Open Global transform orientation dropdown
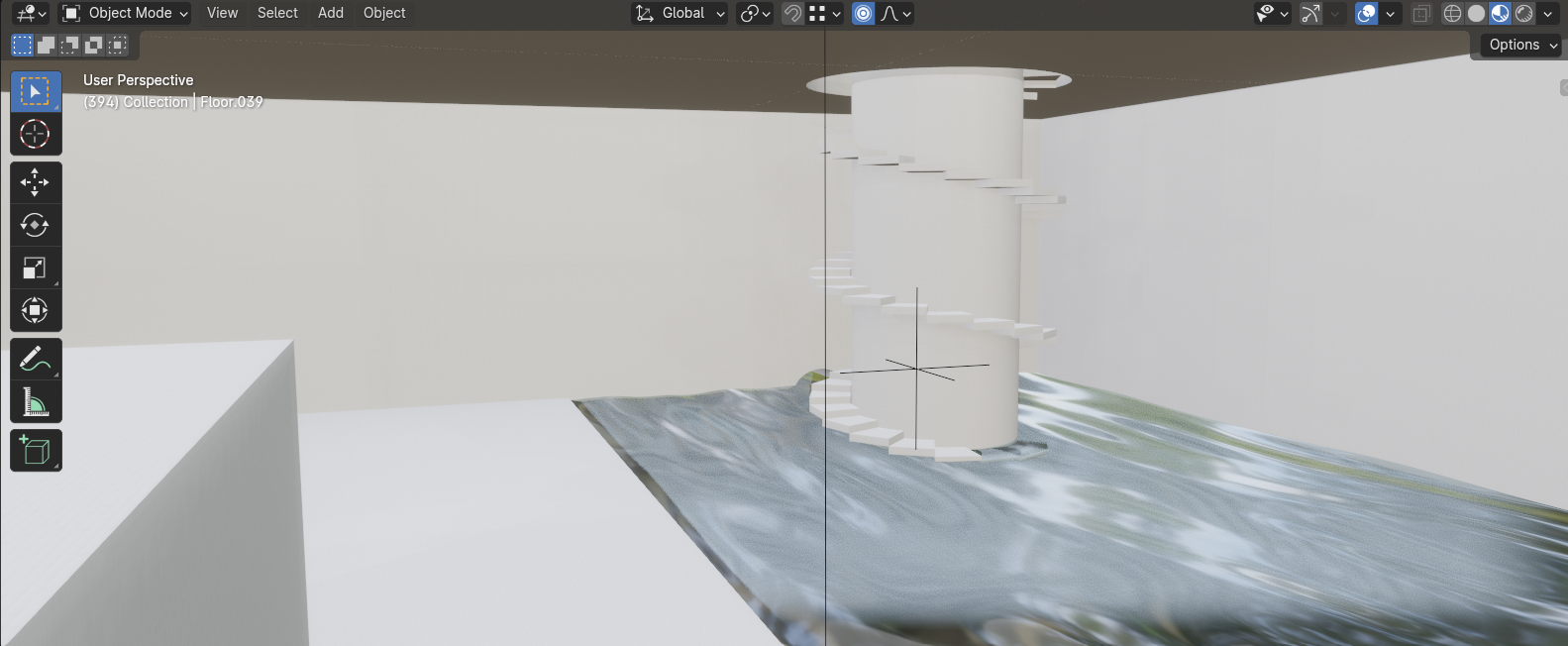Viewport: 1568px width, 646px height. (x=679, y=13)
